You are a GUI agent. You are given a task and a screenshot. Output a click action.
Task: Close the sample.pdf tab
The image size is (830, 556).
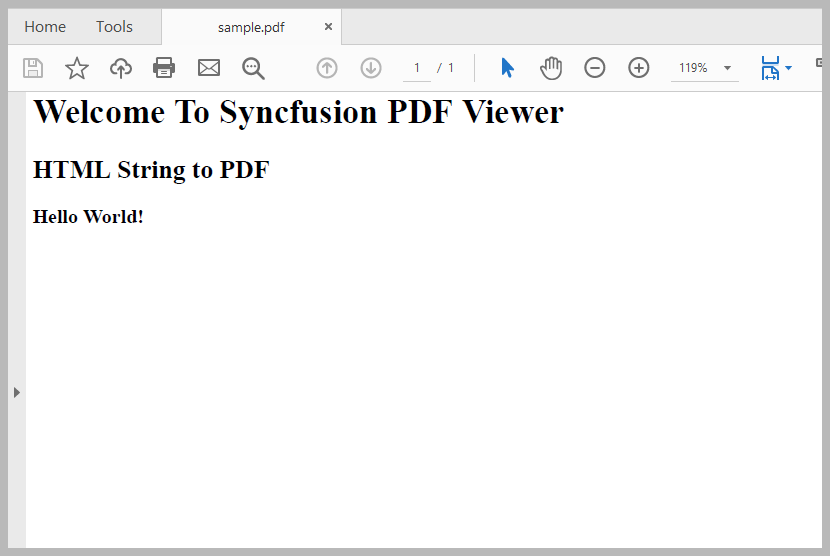tap(328, 26)
